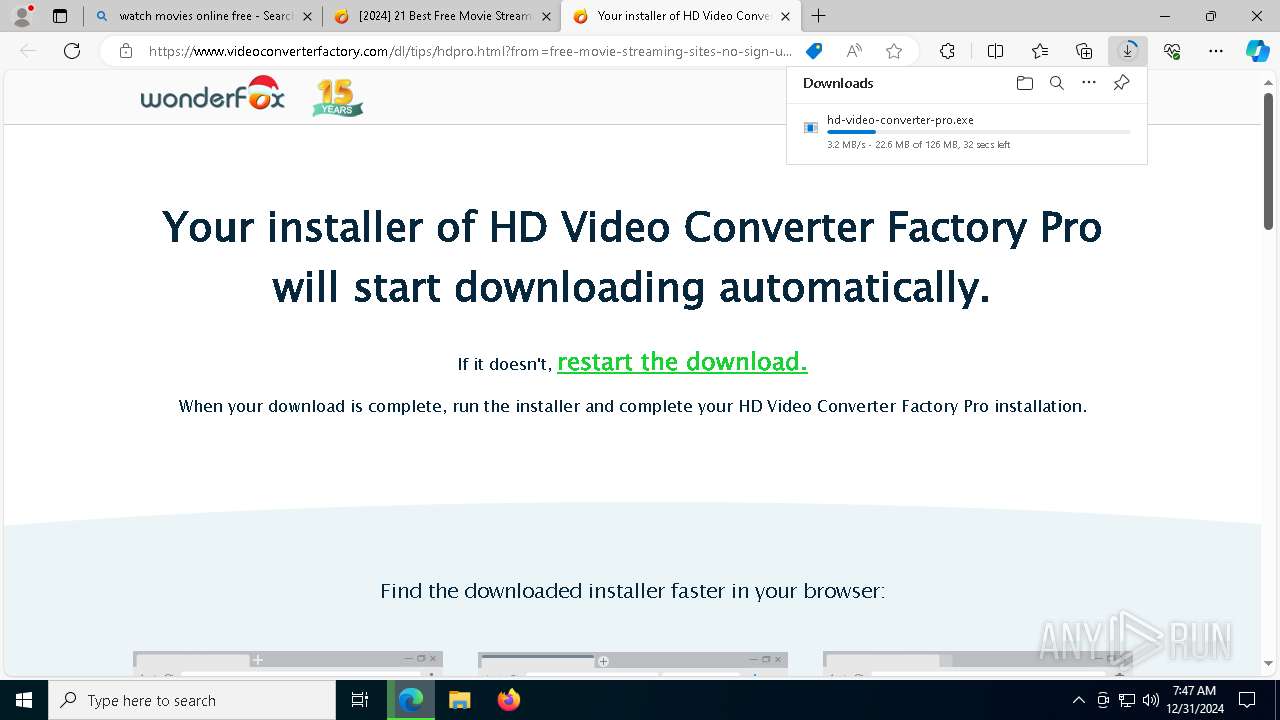The width and height of the screenshot is (1280, 720).
Task: Open the Windows Start menu
Action: 24,700
